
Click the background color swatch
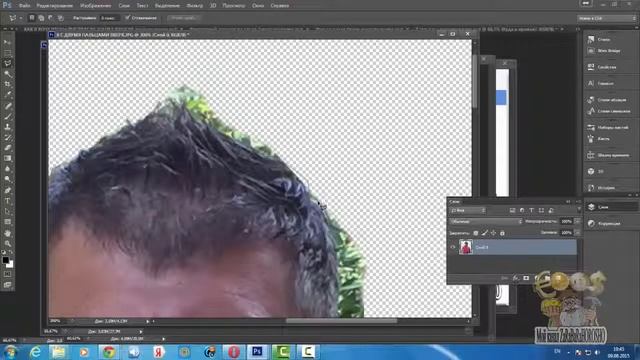click(x=10, y=264)
